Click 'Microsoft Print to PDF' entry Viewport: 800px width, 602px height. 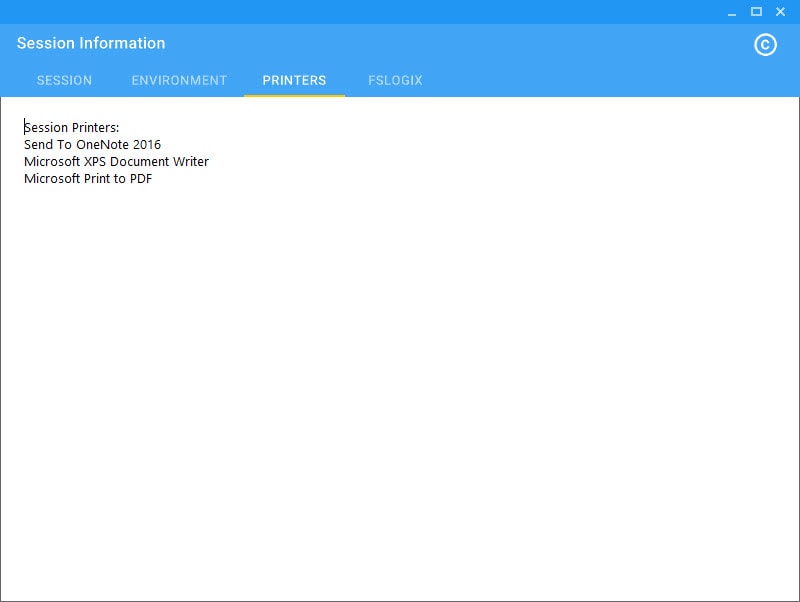tap(88, 179)
